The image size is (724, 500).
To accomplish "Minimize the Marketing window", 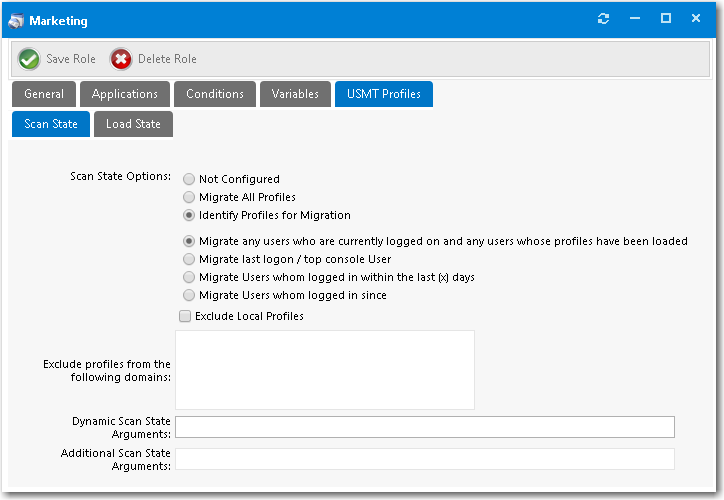I will (x=635, y=19).
